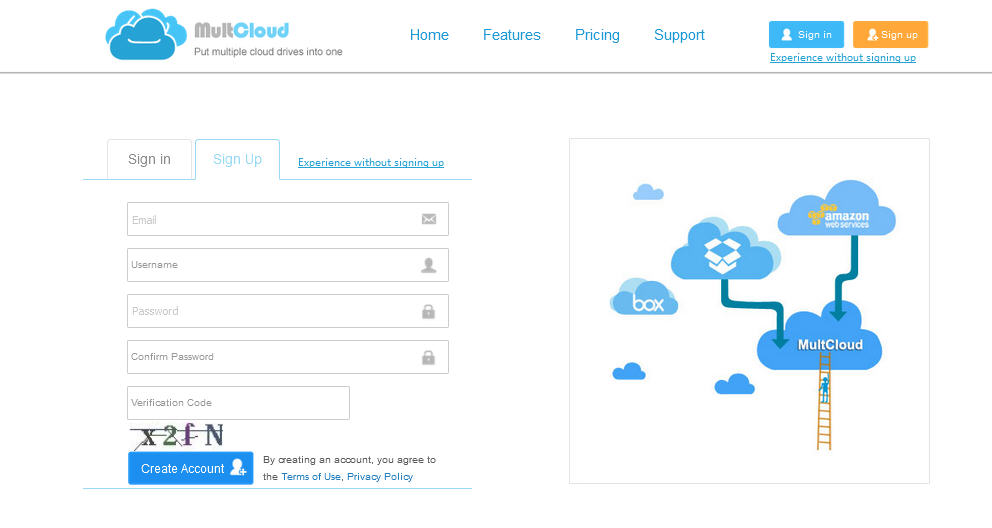Open Experience without signing up beside tabs
This screenshot has width=992, height=528.
pyautogui.click(x=371, y=163)
